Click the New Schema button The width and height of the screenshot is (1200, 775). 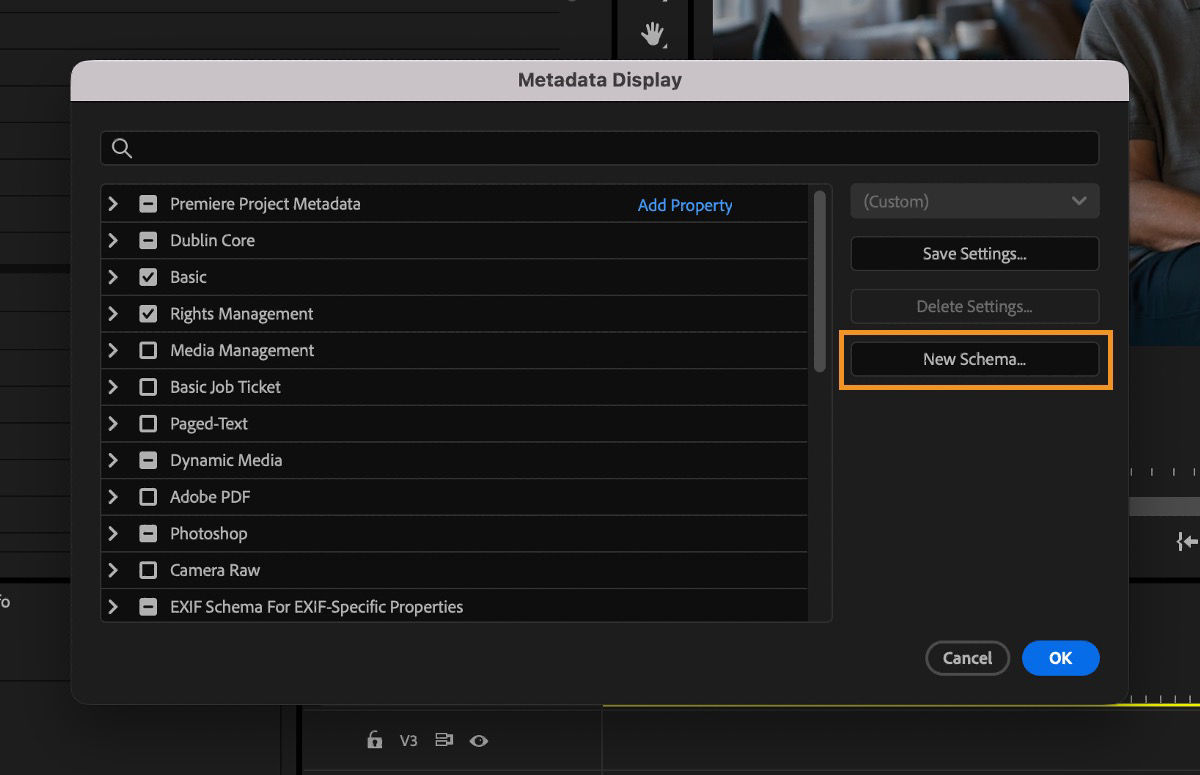coord(974,359)
